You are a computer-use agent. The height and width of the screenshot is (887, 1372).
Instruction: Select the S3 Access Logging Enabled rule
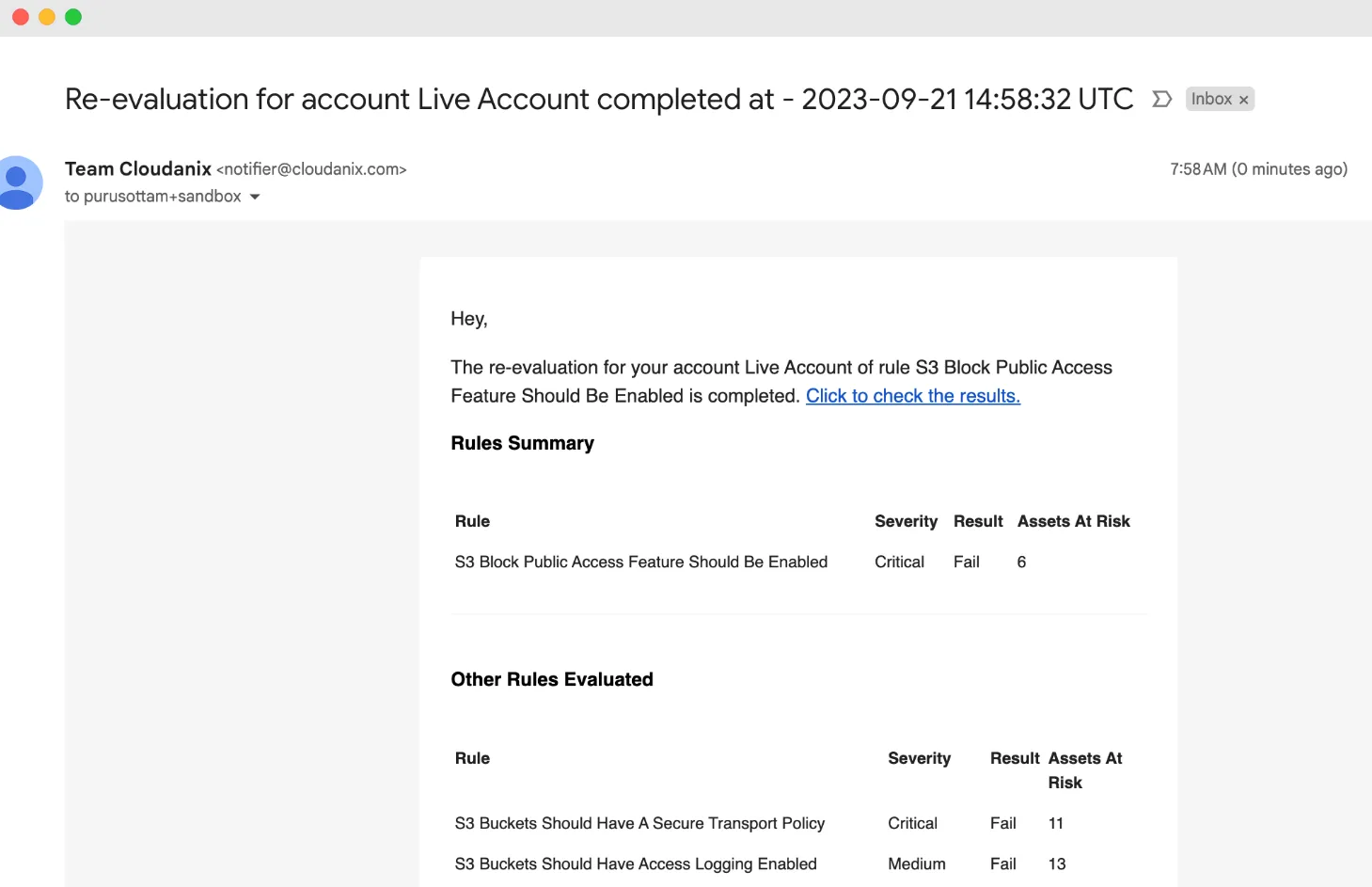636,863
